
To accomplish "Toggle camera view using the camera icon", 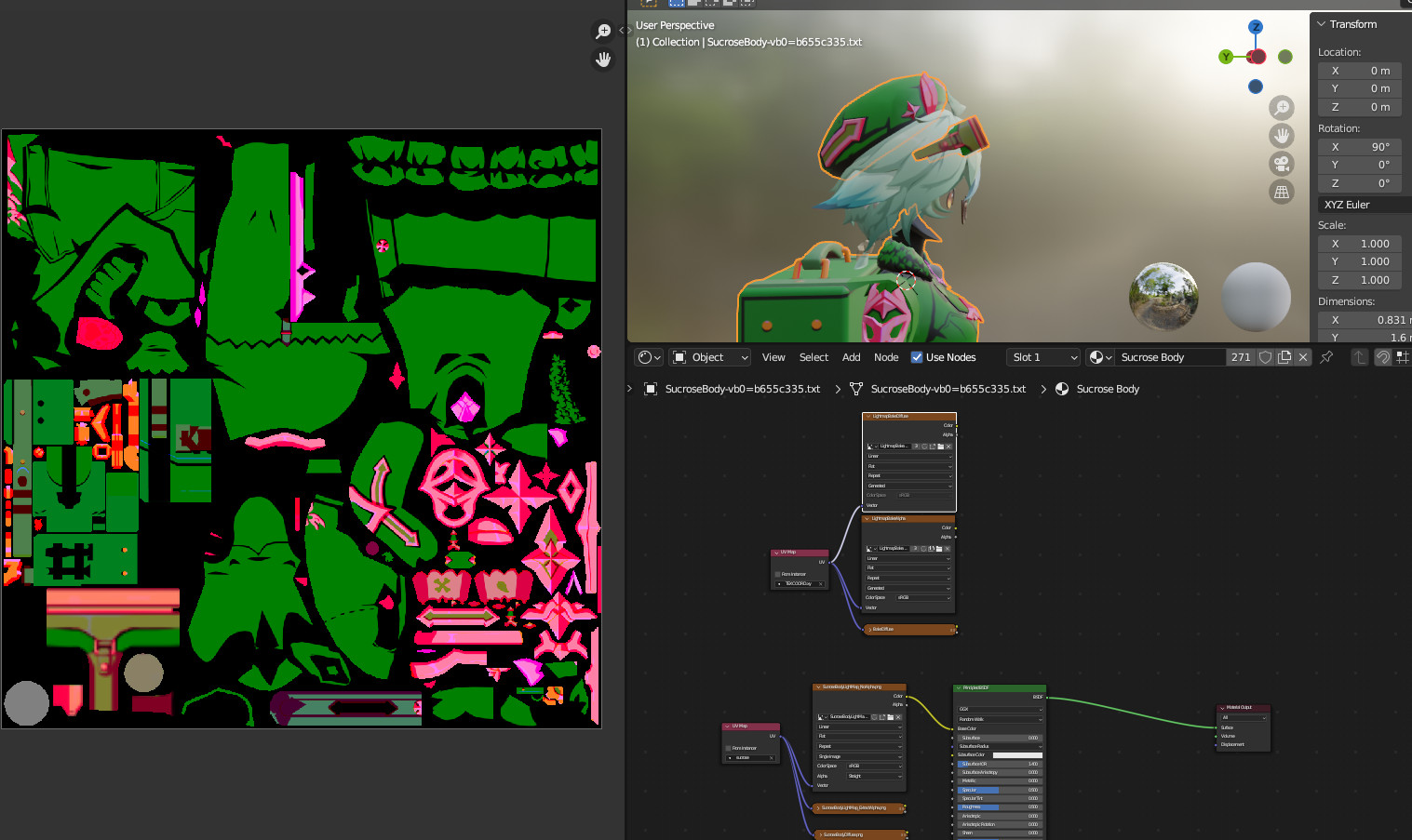I will [x=1282, y=164].
